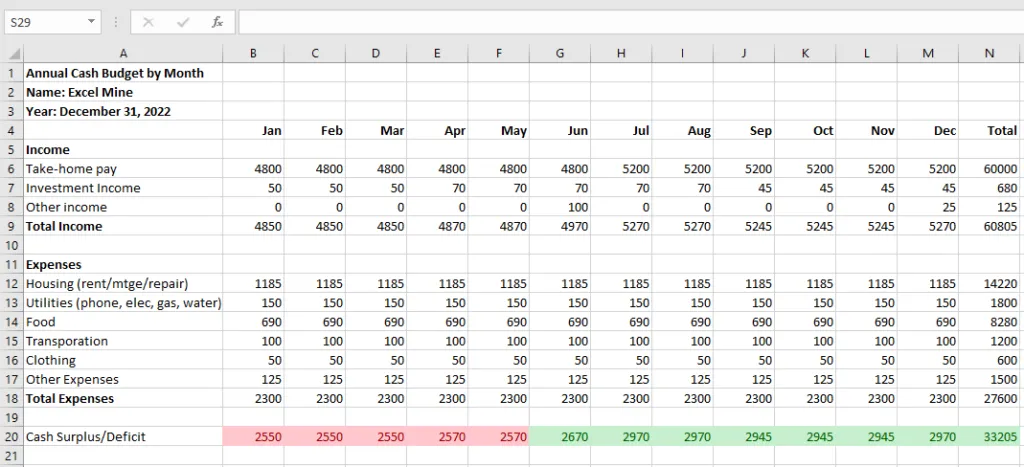This screenshot has width=1024, height=467.
Task: Click Other income June value 100
Action: (560, 207)
